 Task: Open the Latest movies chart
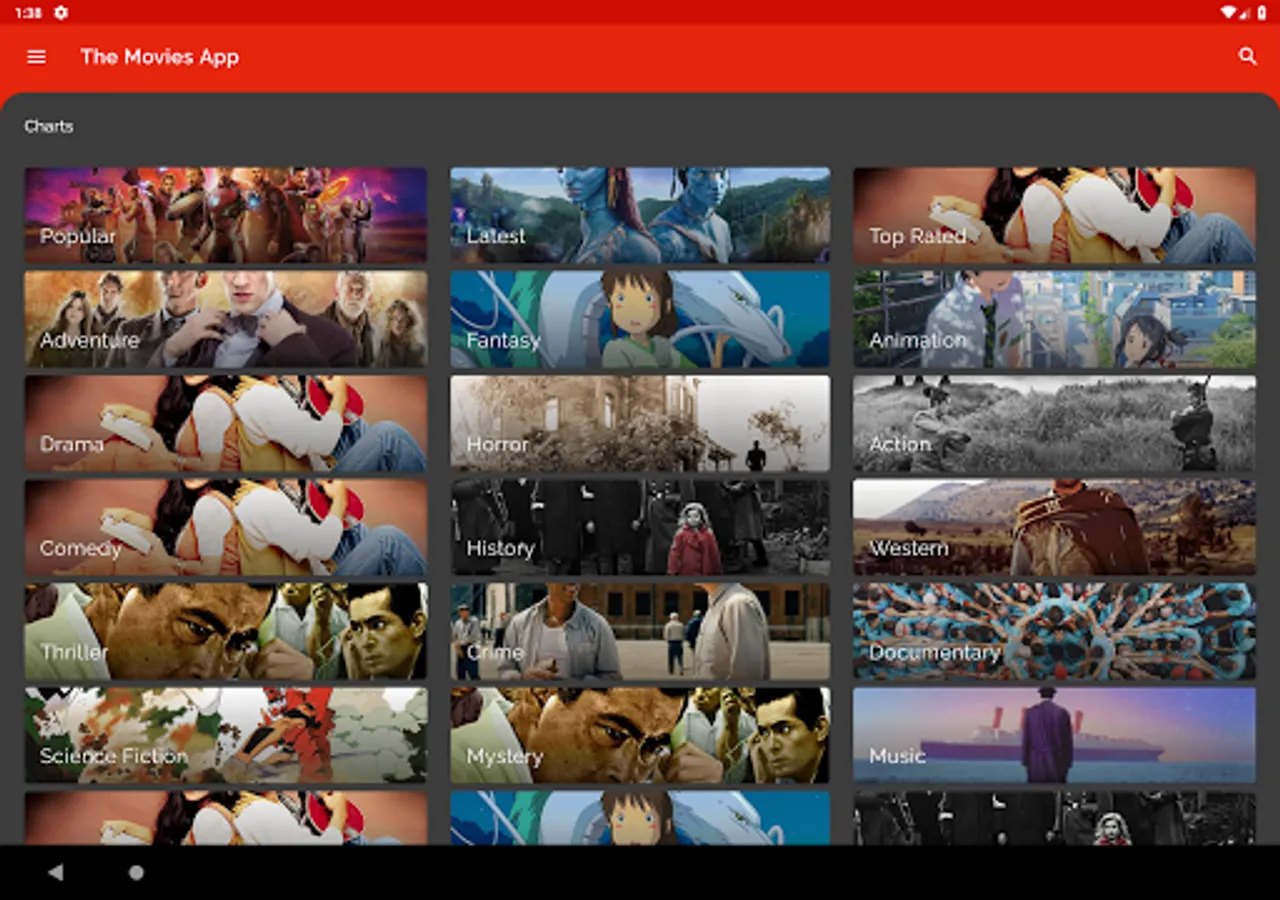[640, 214]
